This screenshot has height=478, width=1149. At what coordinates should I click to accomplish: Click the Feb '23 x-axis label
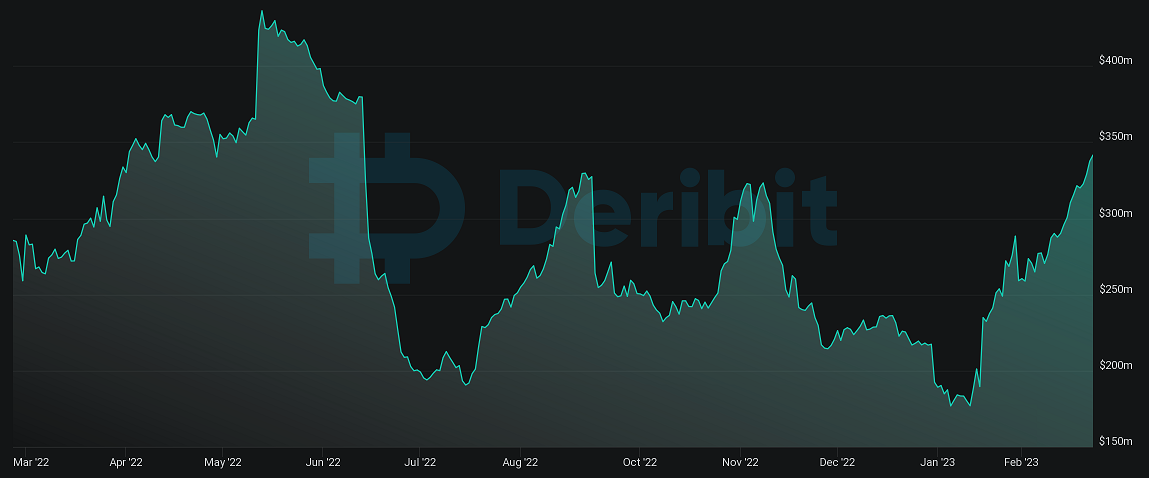coord(1021,463)
